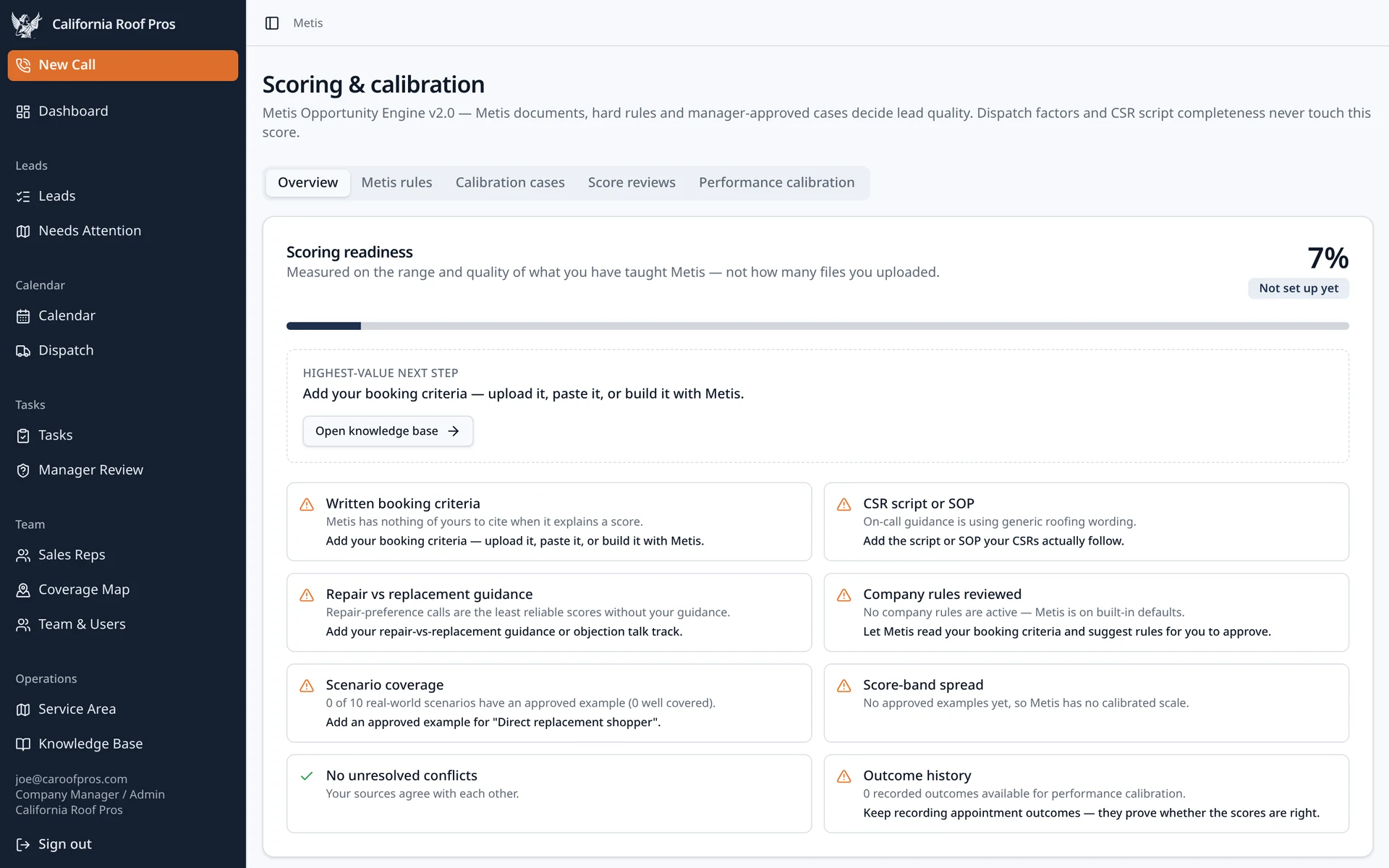Open the Score-band spread card
Screen dimensions: 1389x868
(1086, 703)
